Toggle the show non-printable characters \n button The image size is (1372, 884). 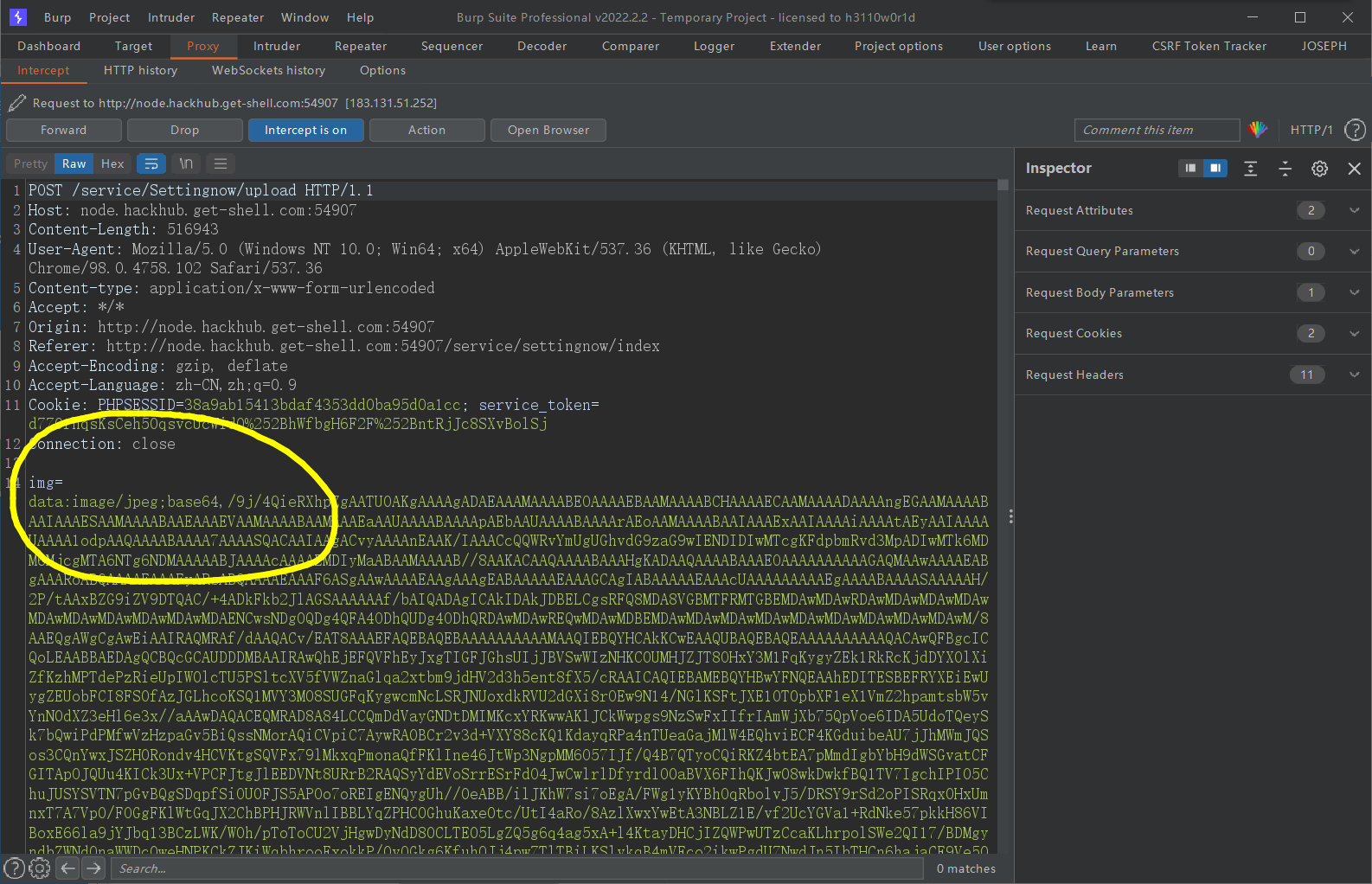[x=186, y=163]
